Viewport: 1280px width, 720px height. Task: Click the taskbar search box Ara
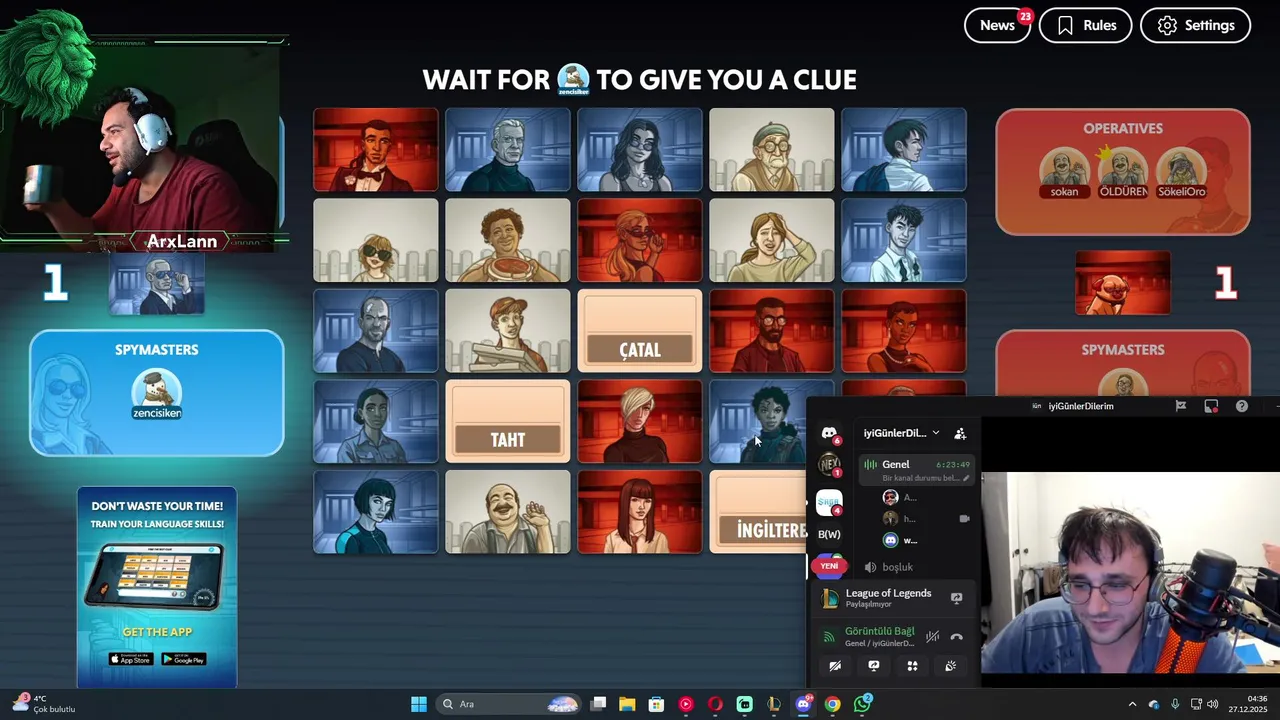point(510,704)
